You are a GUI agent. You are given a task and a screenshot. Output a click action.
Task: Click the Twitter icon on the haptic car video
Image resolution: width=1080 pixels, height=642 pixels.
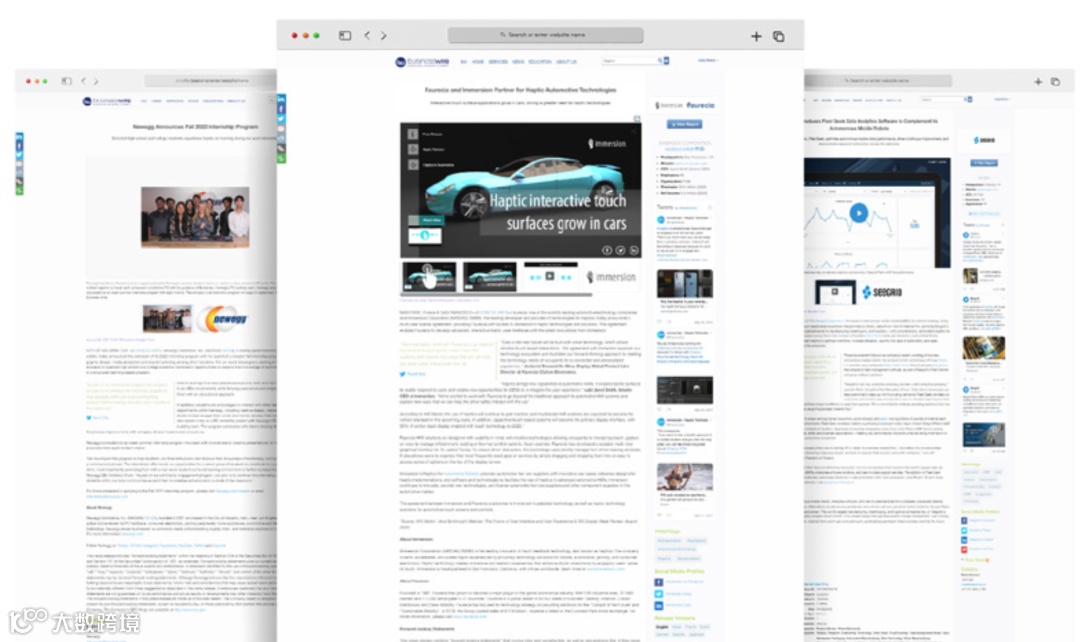pyautogui.click(x=621, y=250)
